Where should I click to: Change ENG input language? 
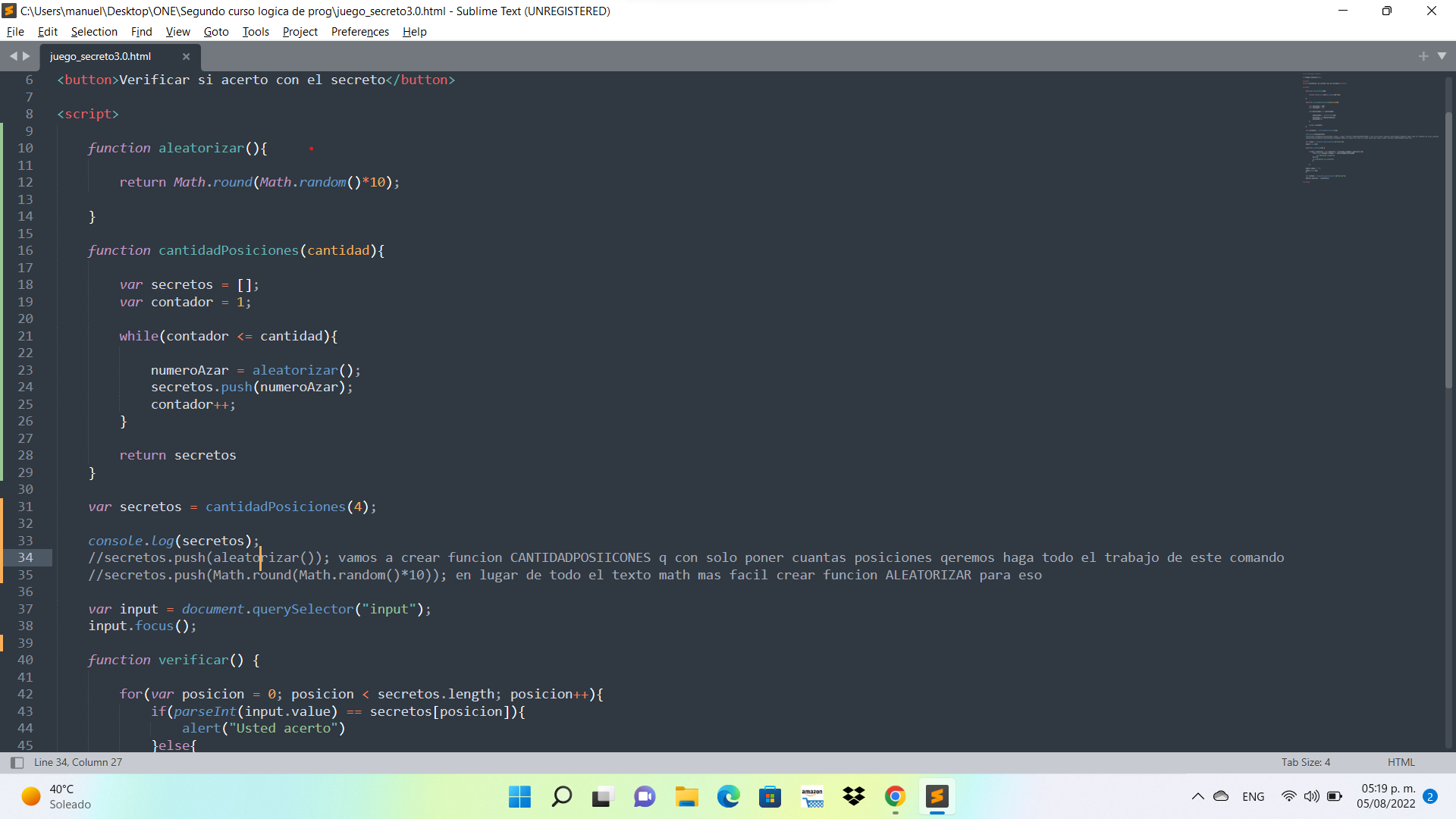click(1254, 797)
